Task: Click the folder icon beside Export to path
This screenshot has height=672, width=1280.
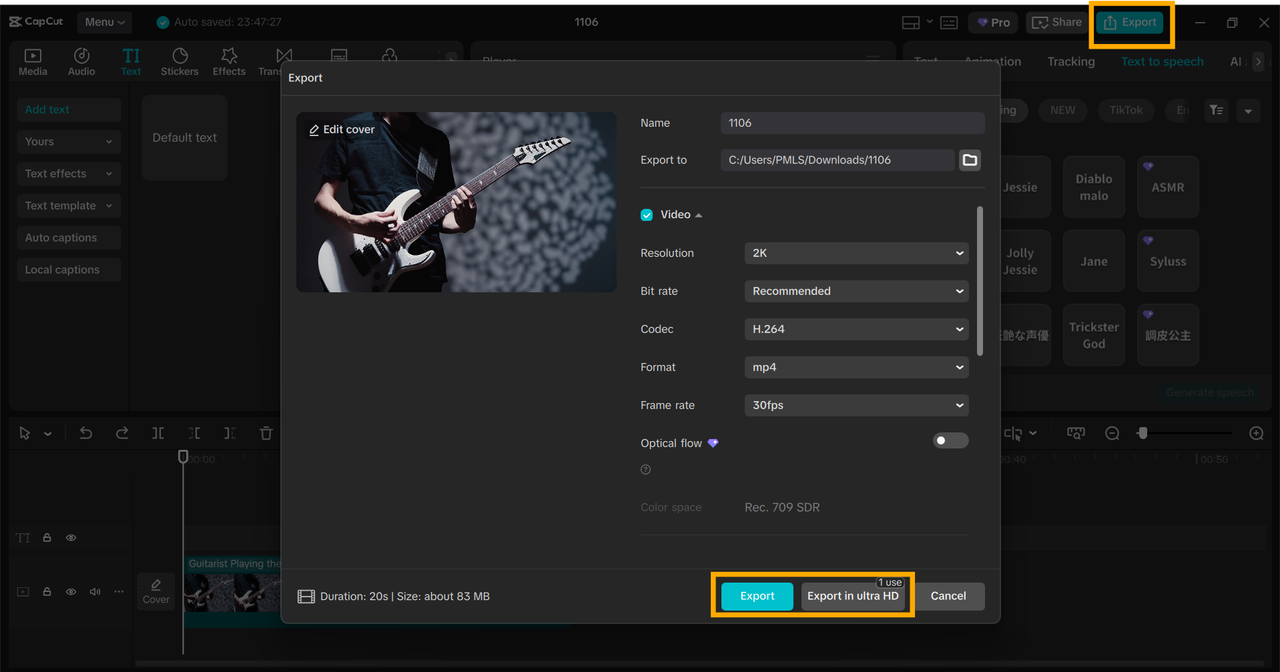Action: (969, 160)
